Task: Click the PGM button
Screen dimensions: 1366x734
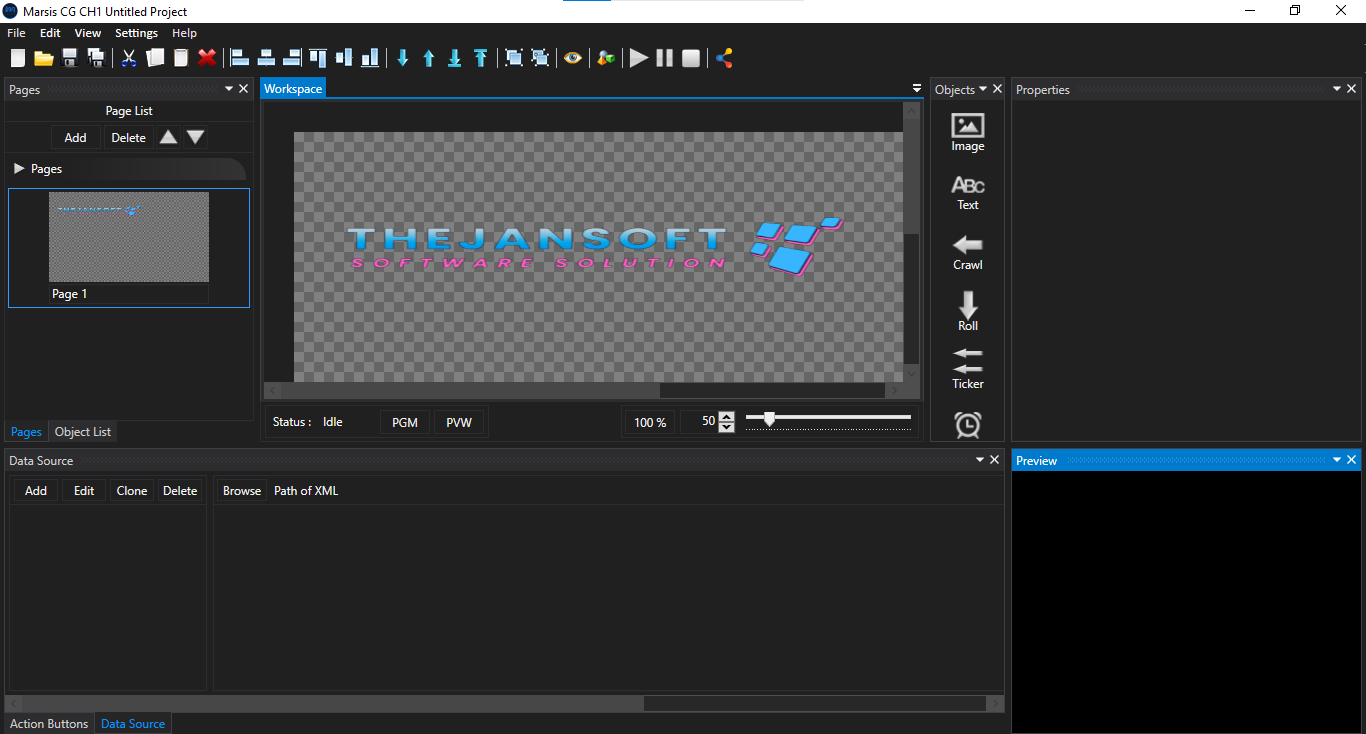Action: point(405,422)
